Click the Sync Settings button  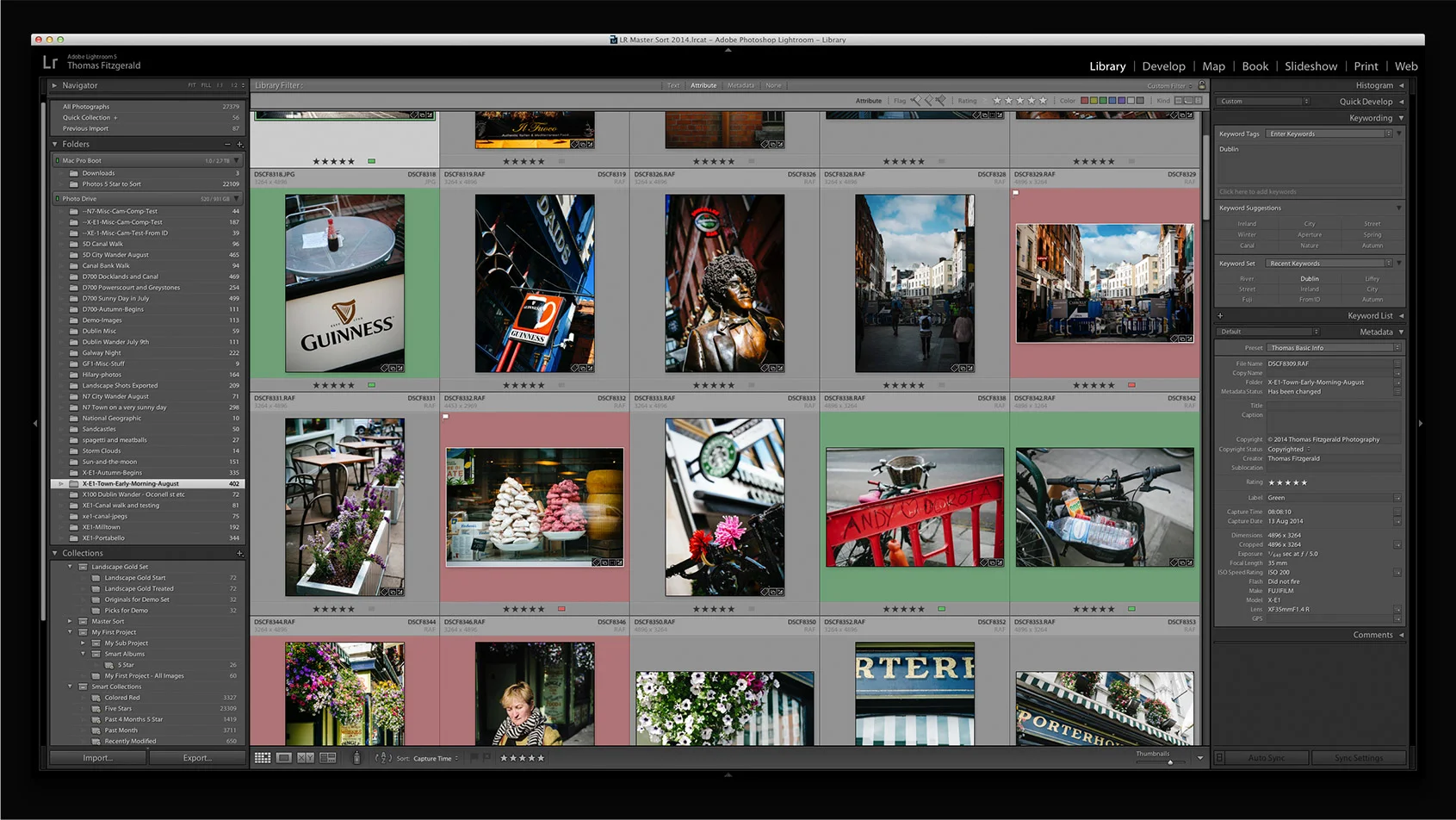click(x=1359, y=758)
